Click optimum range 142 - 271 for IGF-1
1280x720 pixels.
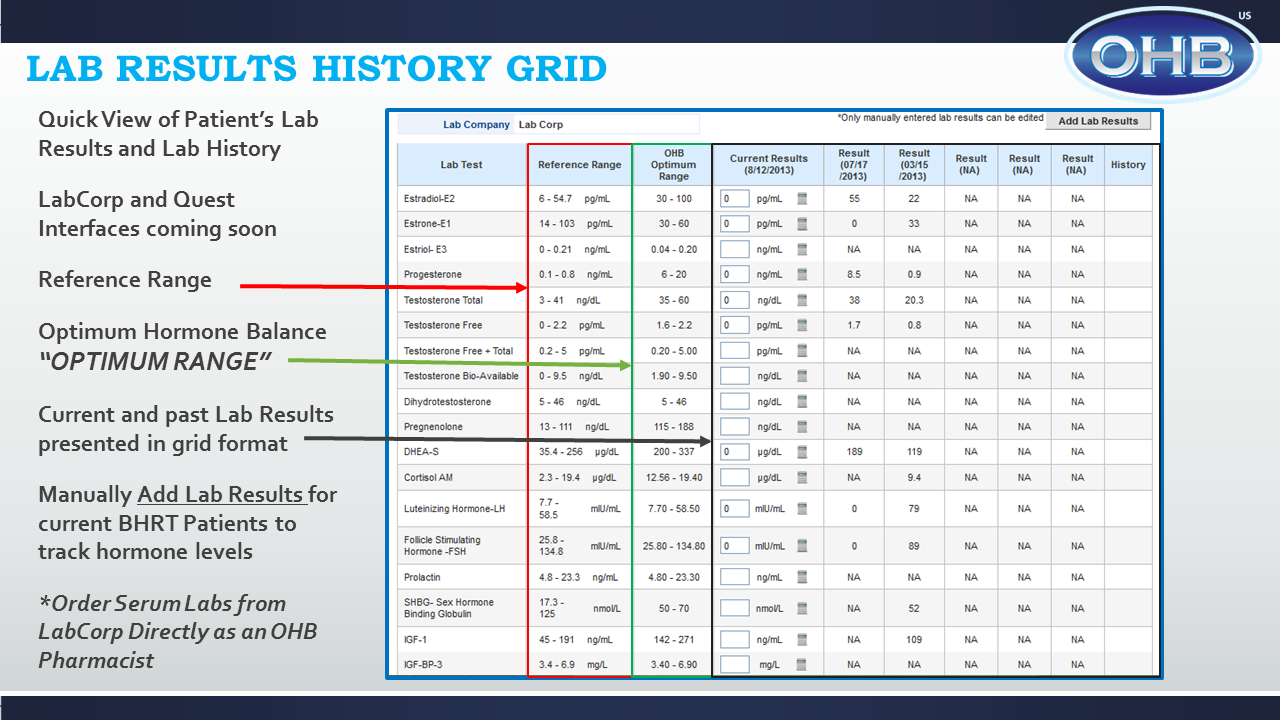[x=673, y=640]
